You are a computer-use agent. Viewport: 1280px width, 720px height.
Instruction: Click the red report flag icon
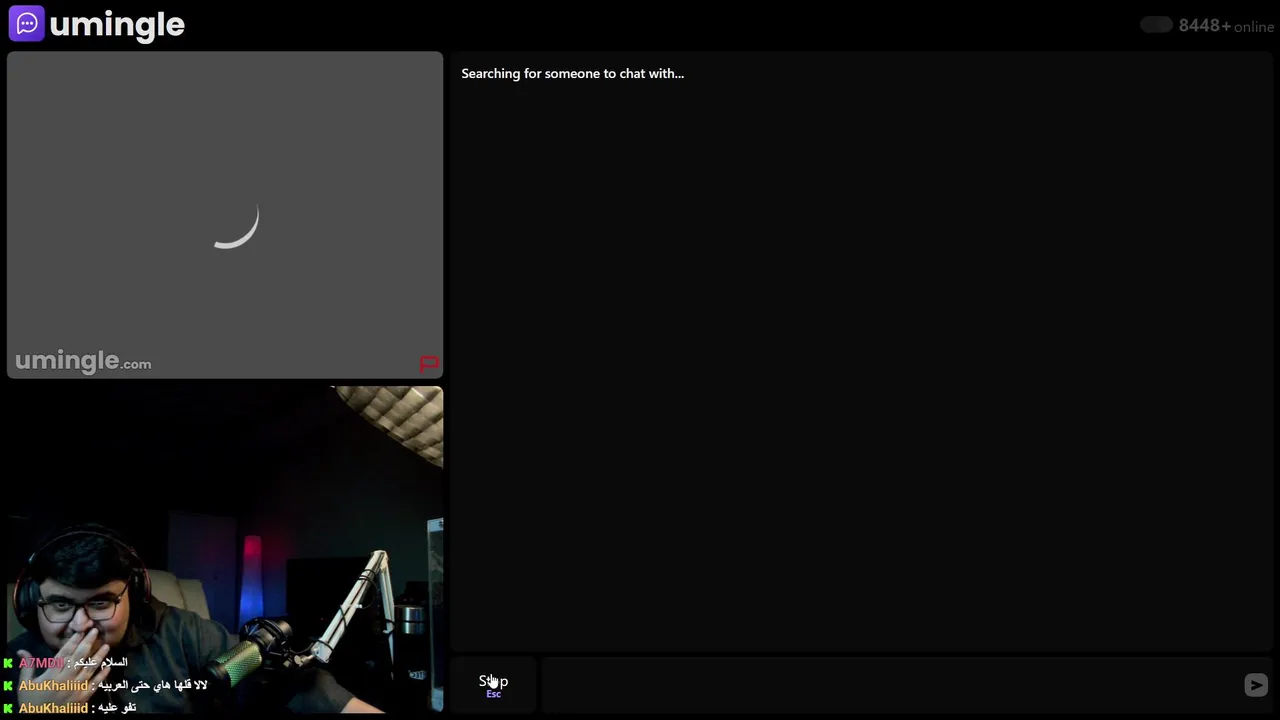coord(429,364)
